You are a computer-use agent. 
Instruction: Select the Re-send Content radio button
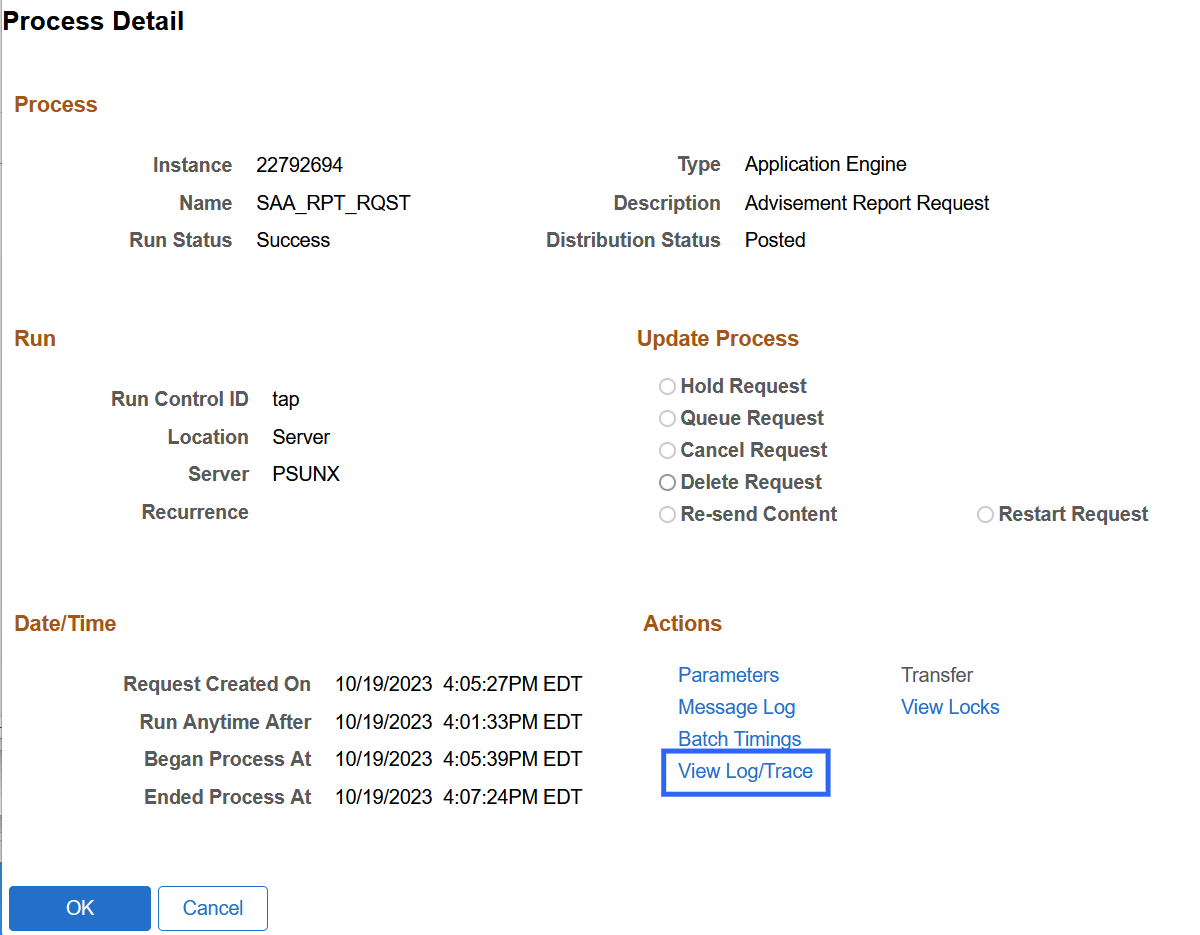667,515
